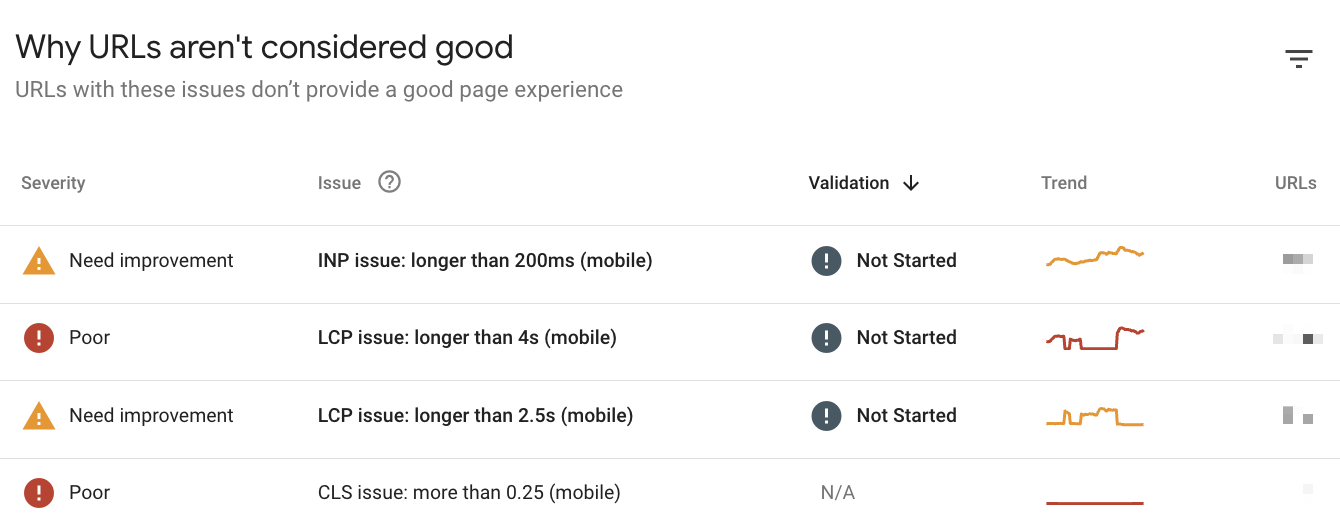
Task: Open LCP issue: longer than 2.5s (mobile)
Action: pos(475,416)
